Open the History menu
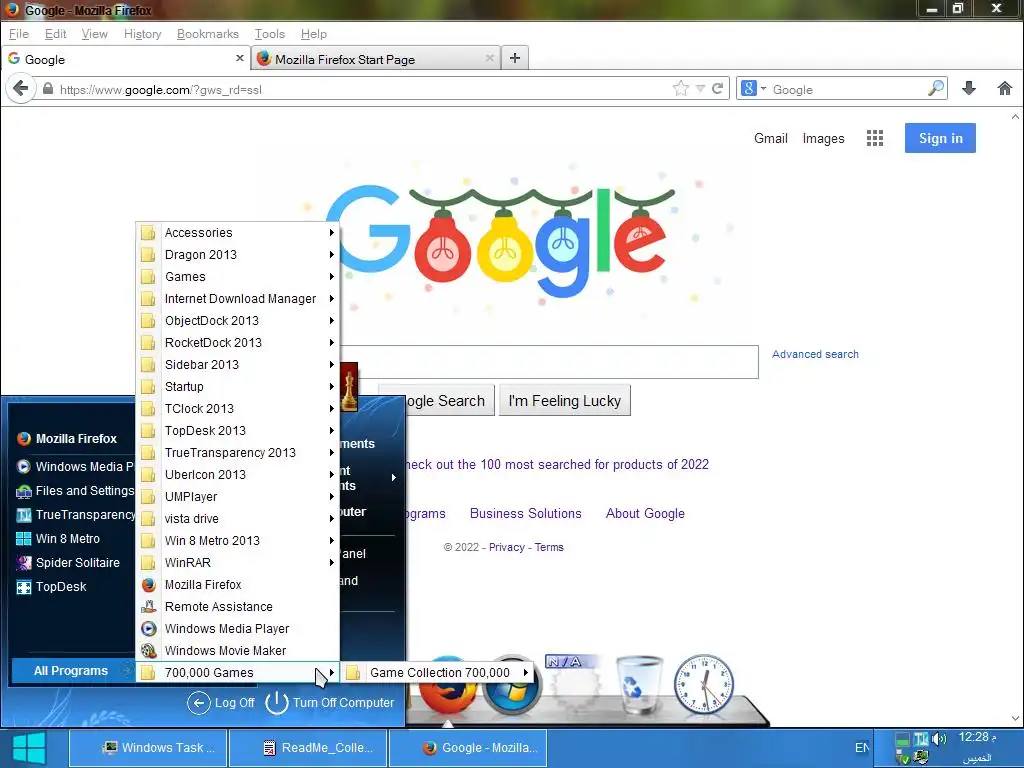This screenshot has width=1024, height=768. click(x=142, y=34)
